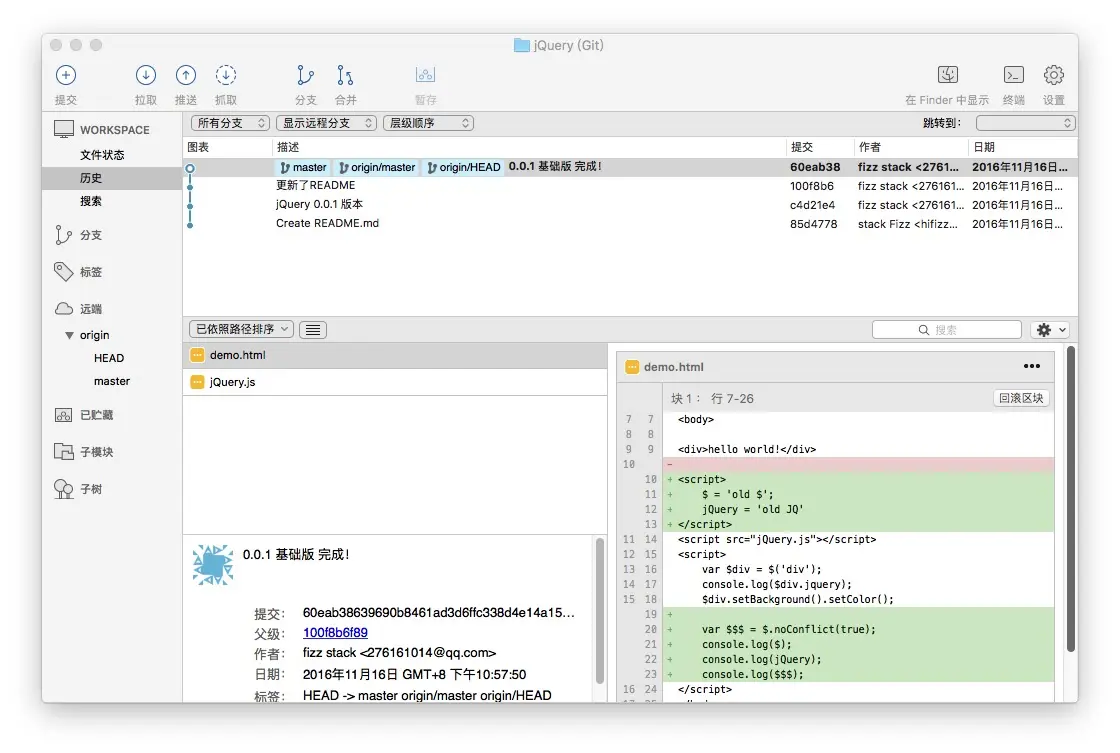Click the master branch label

point(304,167)
